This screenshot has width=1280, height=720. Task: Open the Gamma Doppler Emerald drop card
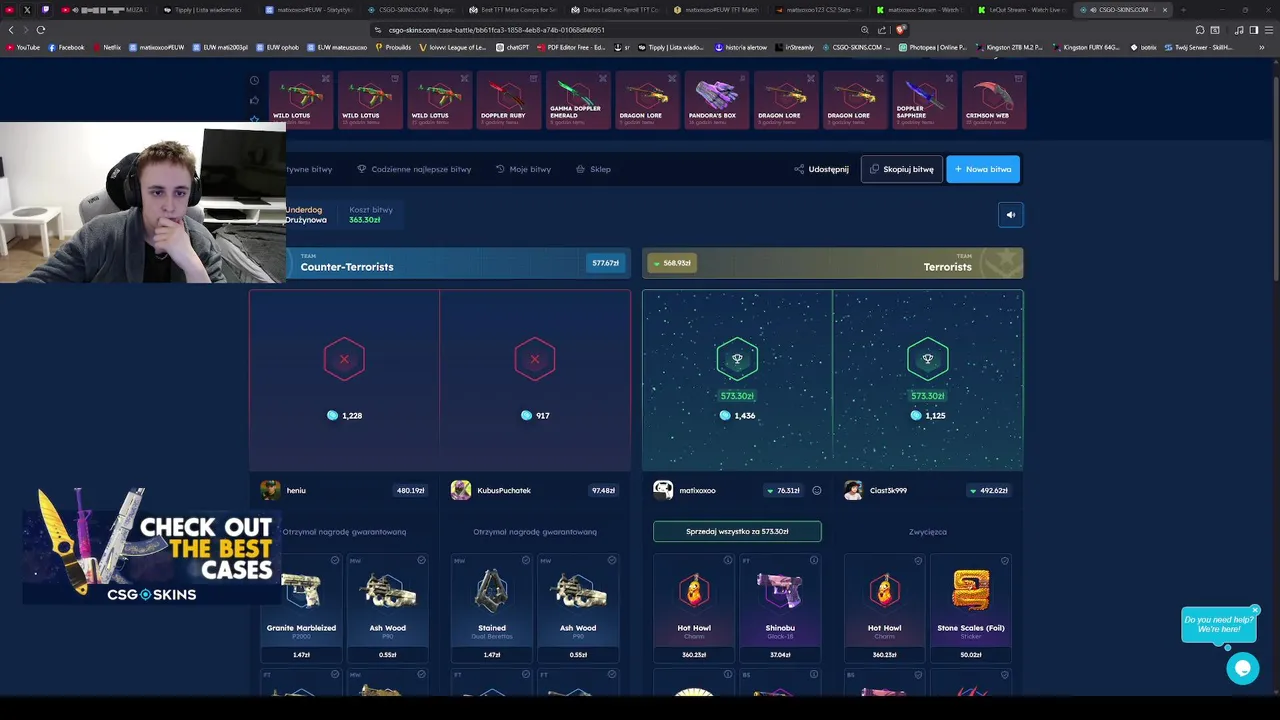coord(577,100)
